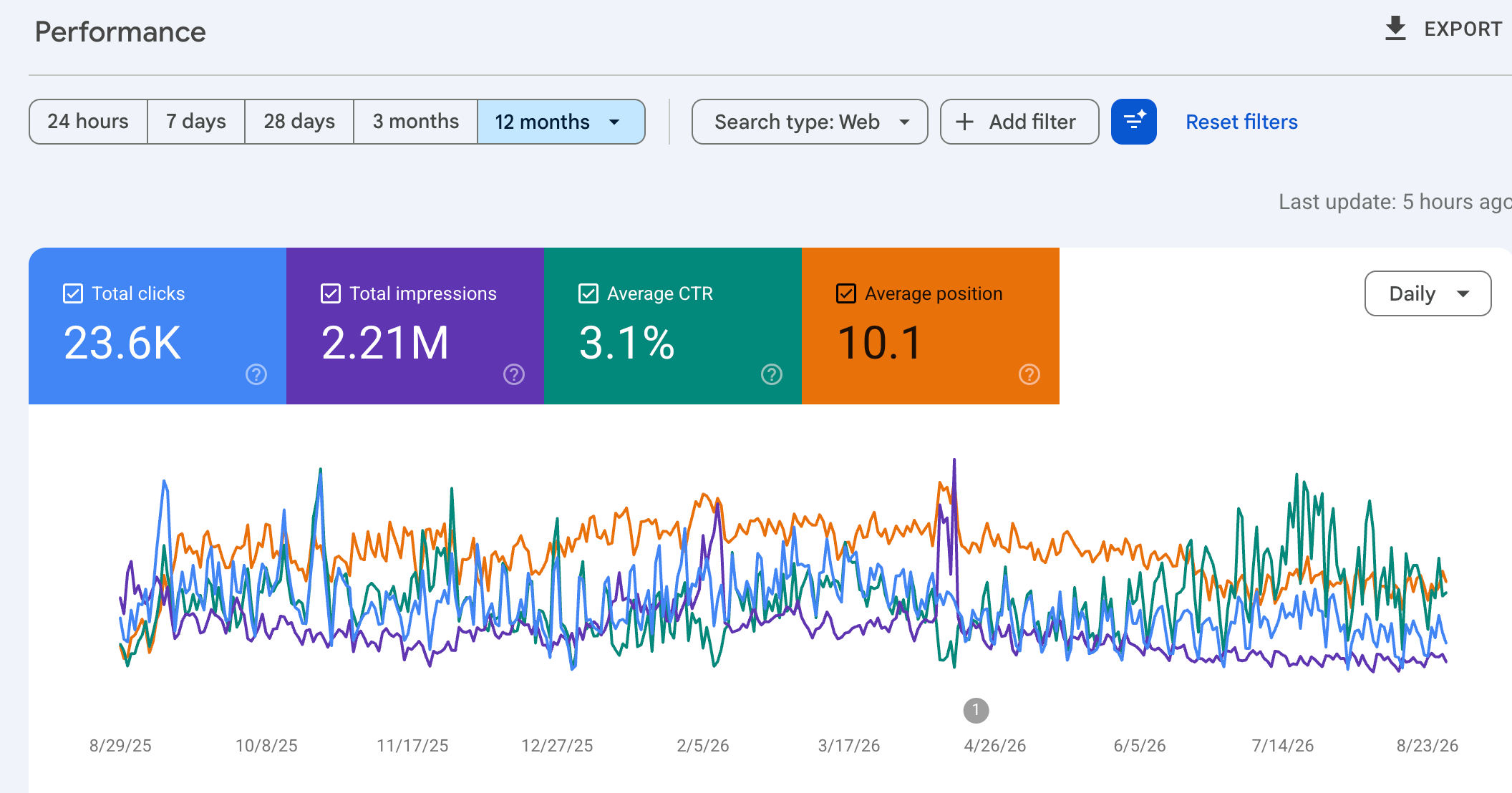Select the 24 hours range

tap(88, 122)
